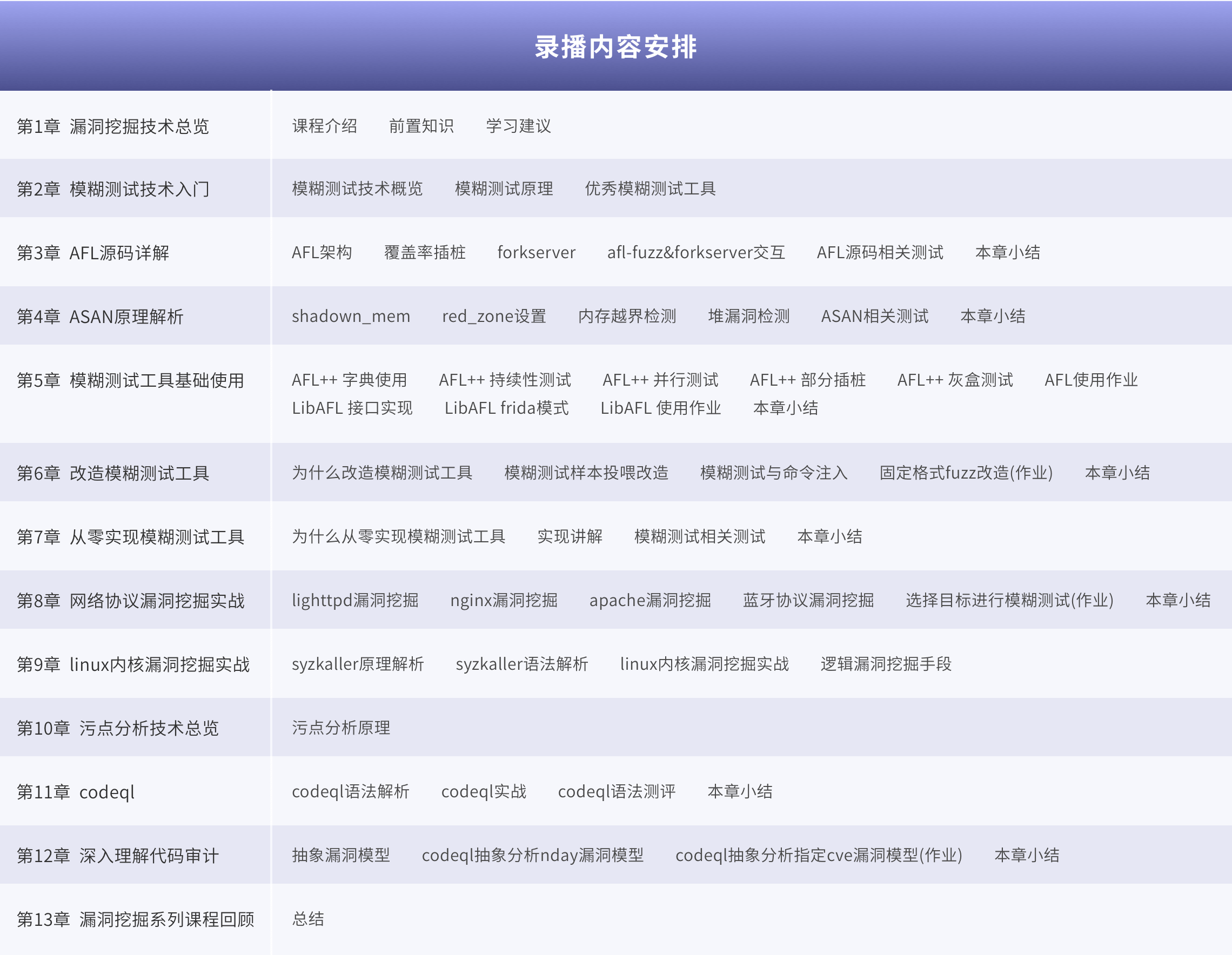Screen dimensions: 1232x955
Task: Click 污点分析原理 lesson
Action: 341,728
